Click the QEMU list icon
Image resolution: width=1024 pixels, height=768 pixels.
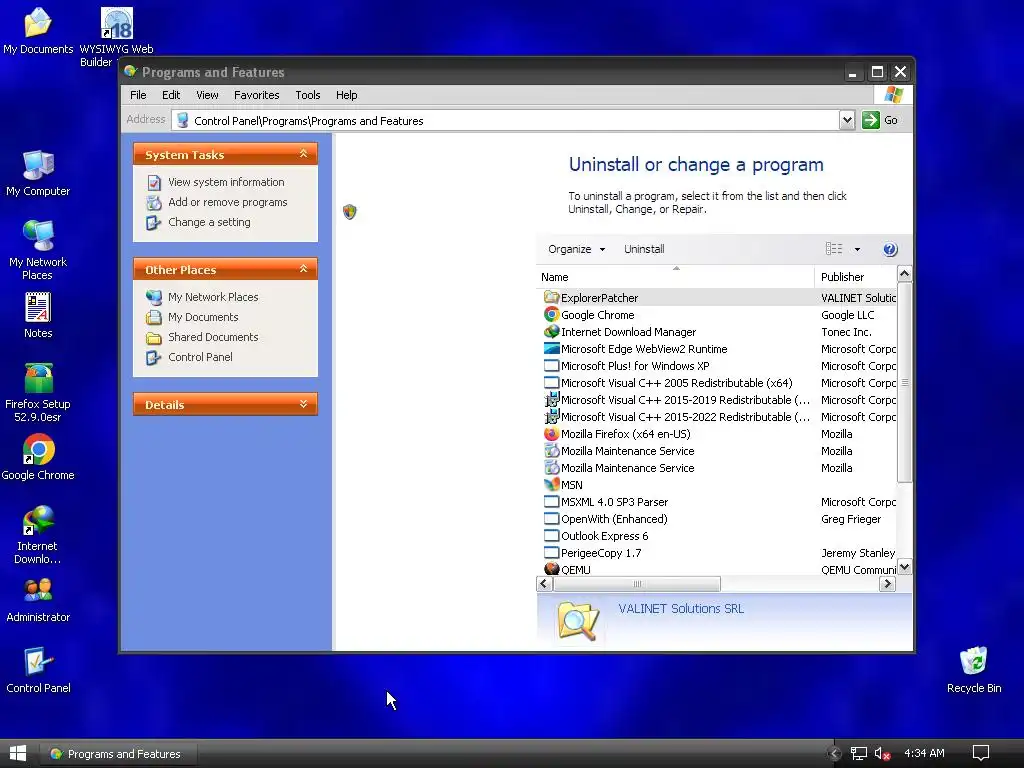coord(551,569)
